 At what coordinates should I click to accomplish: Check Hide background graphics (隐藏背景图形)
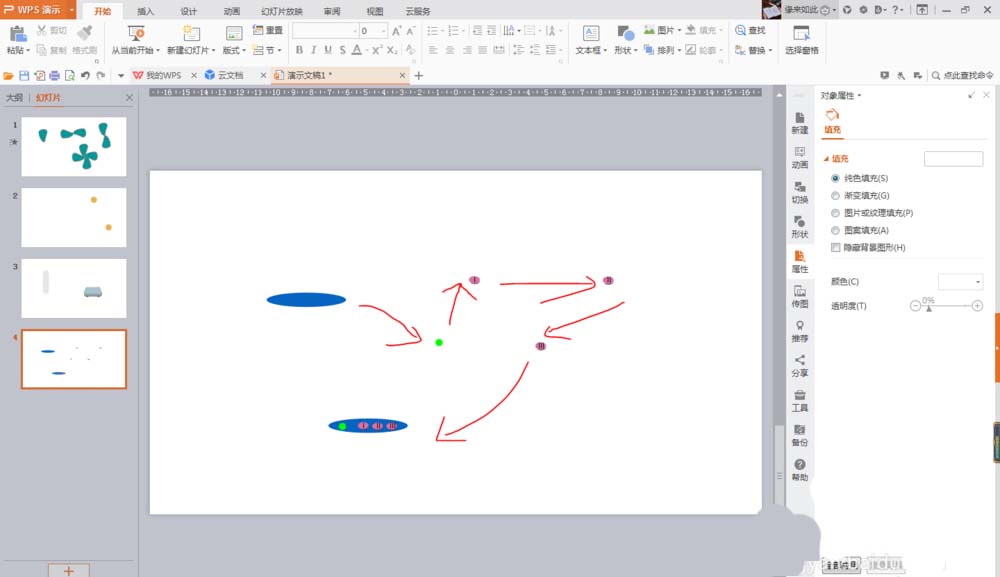point(835,247)
